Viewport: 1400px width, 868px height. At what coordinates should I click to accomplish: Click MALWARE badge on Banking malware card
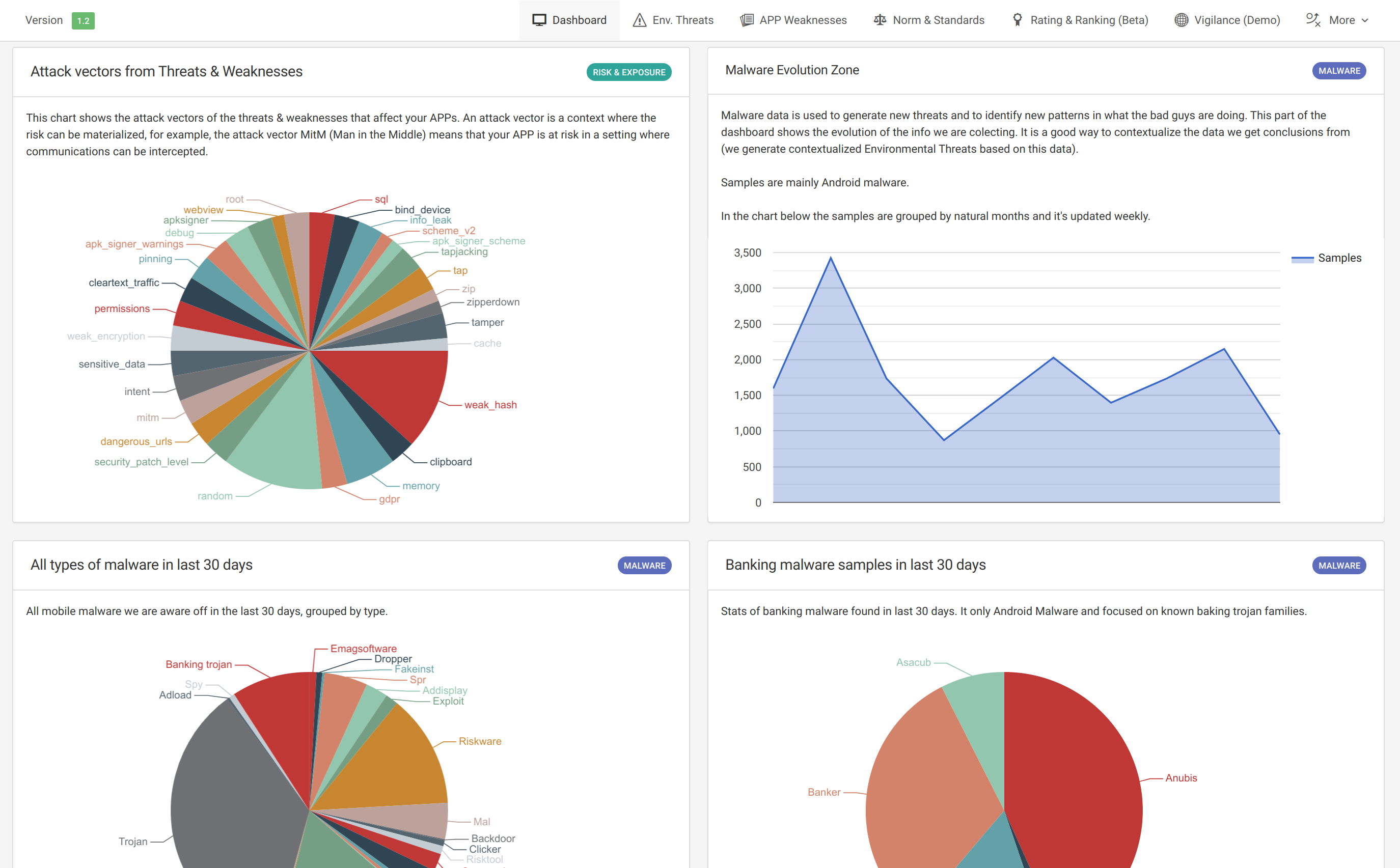point(1338,566)
